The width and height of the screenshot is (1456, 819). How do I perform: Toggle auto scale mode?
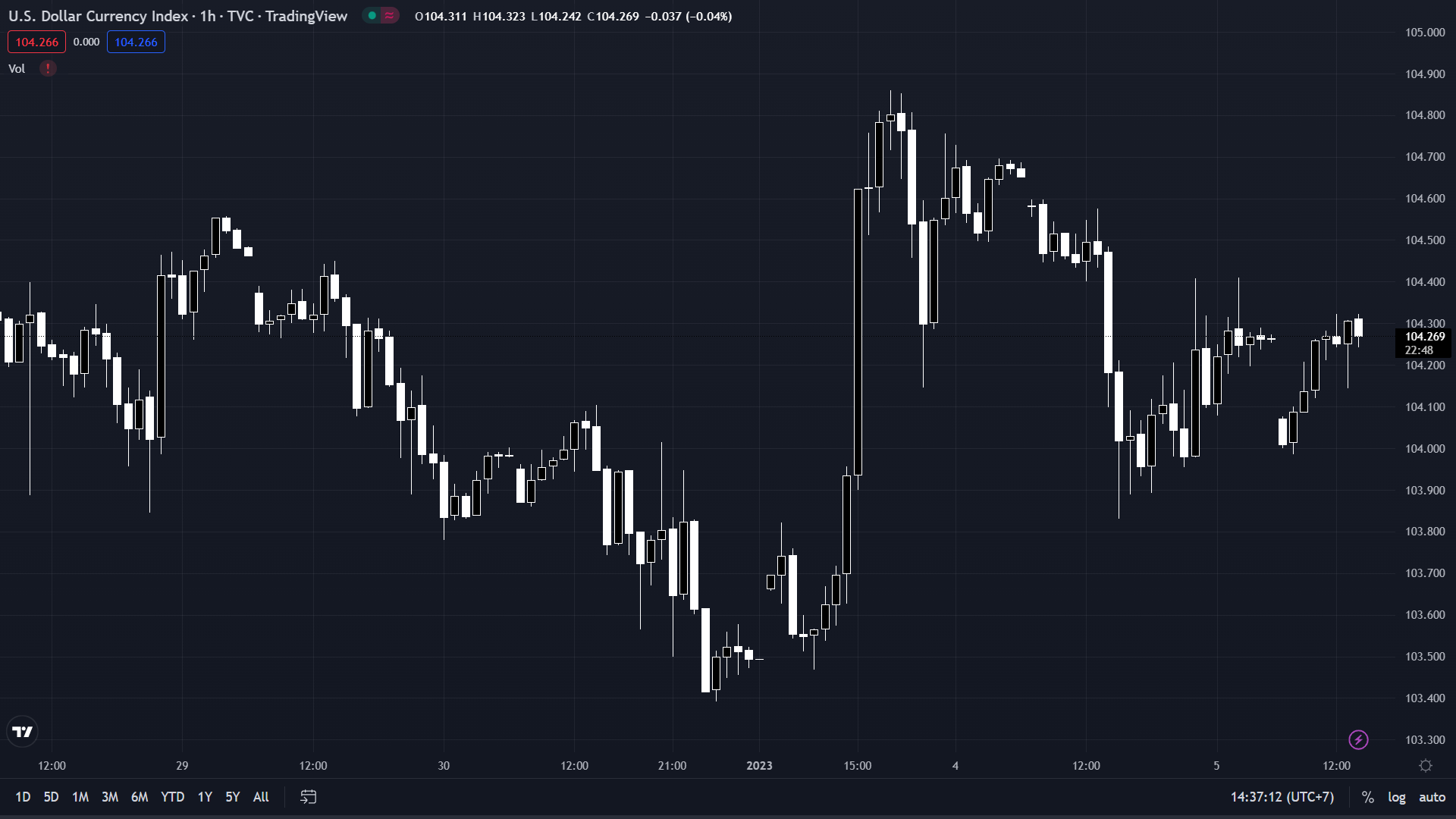pyautogui.click(x=1432, y=797)
